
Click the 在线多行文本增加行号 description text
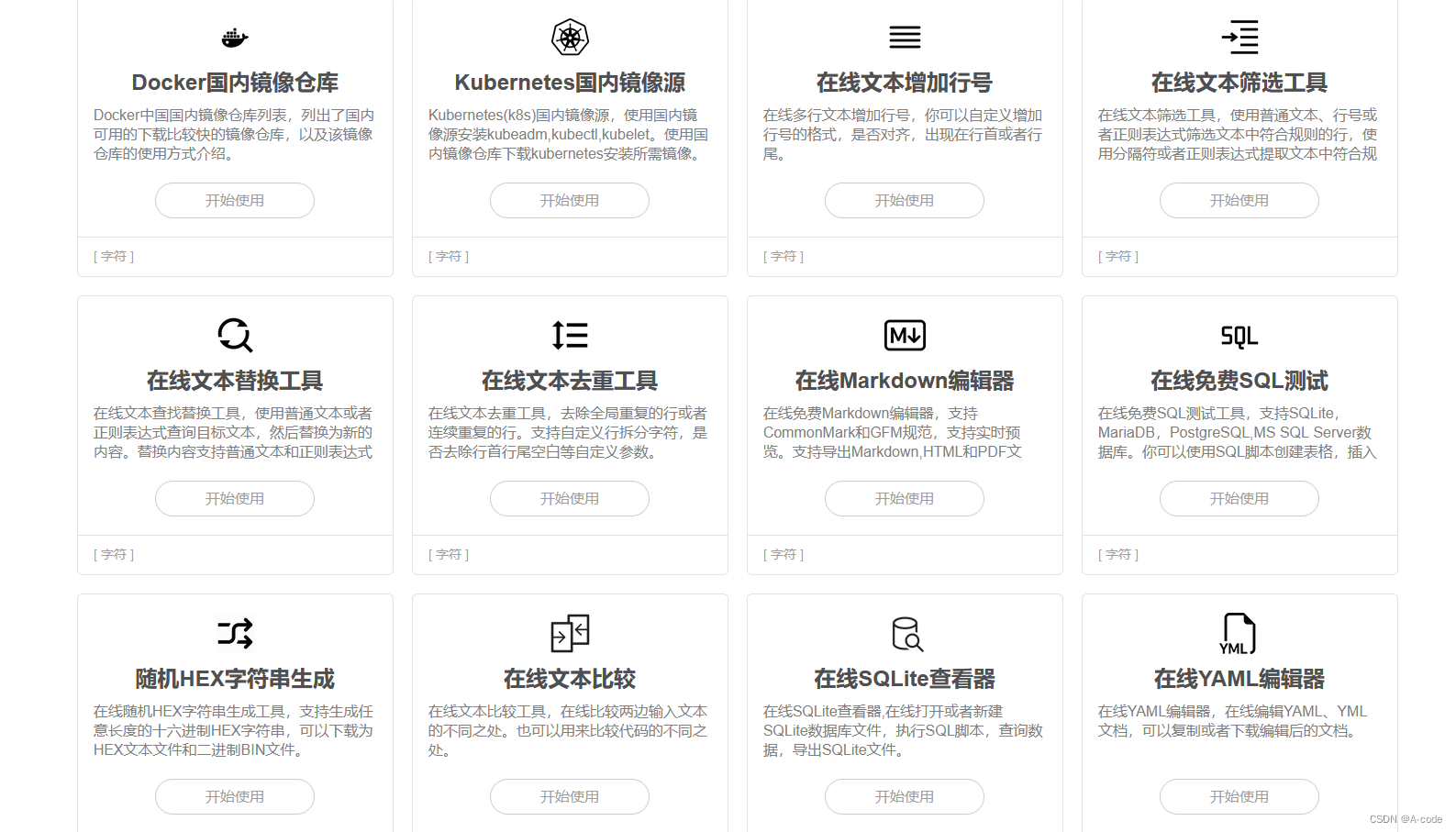pos(905,135)
